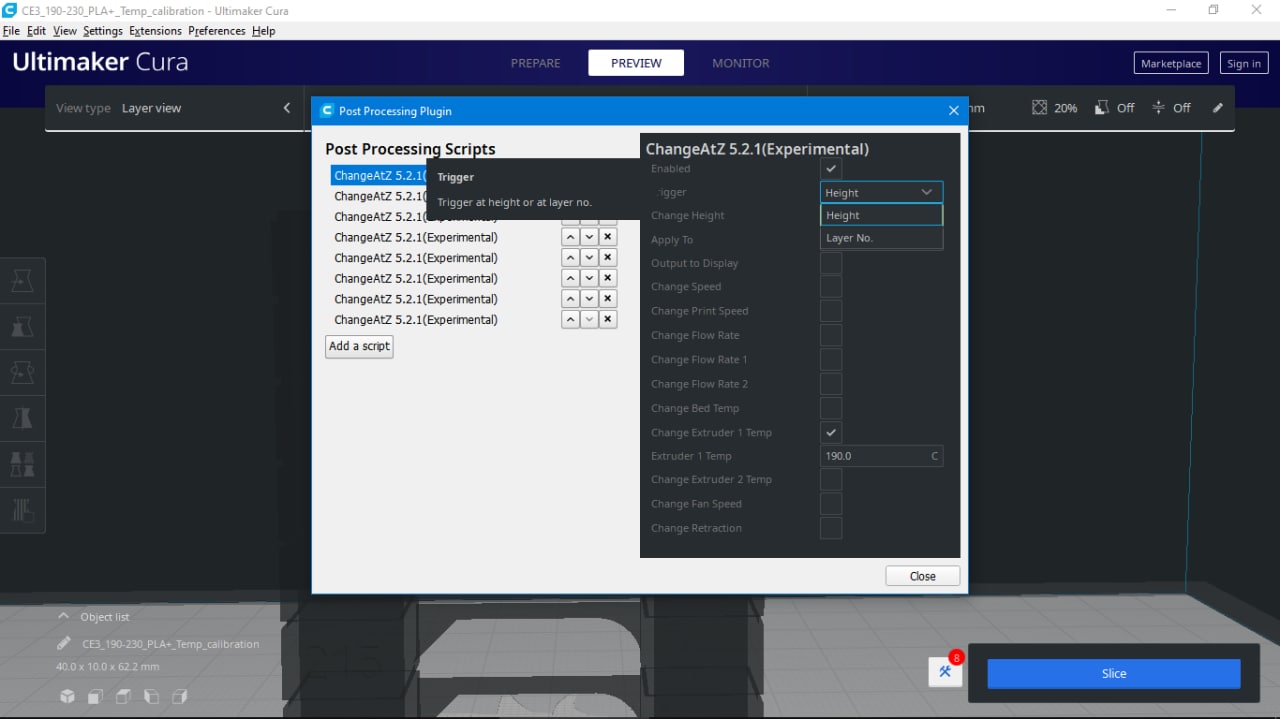Screen dimensions: 1280x719
Task: Remove the last ChangeAtZ script with its X
Action: pyautogui.click(x=608, y=320)
